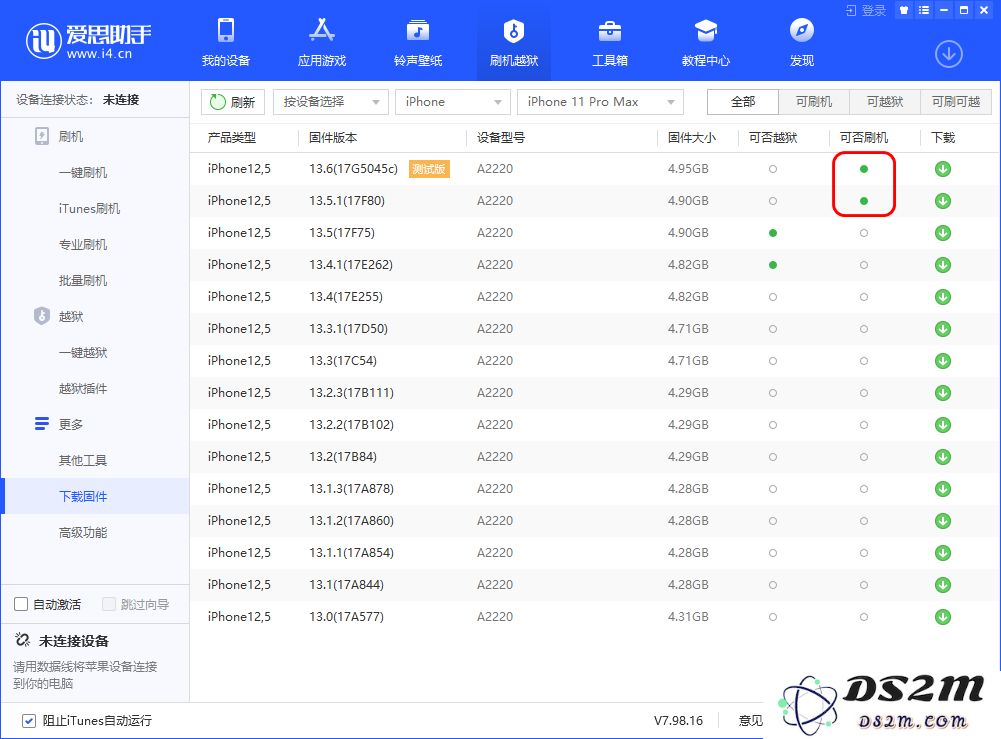Download the 13.0(17A577) firmware
Screen dimensions: 1001x739
(943, 617)
